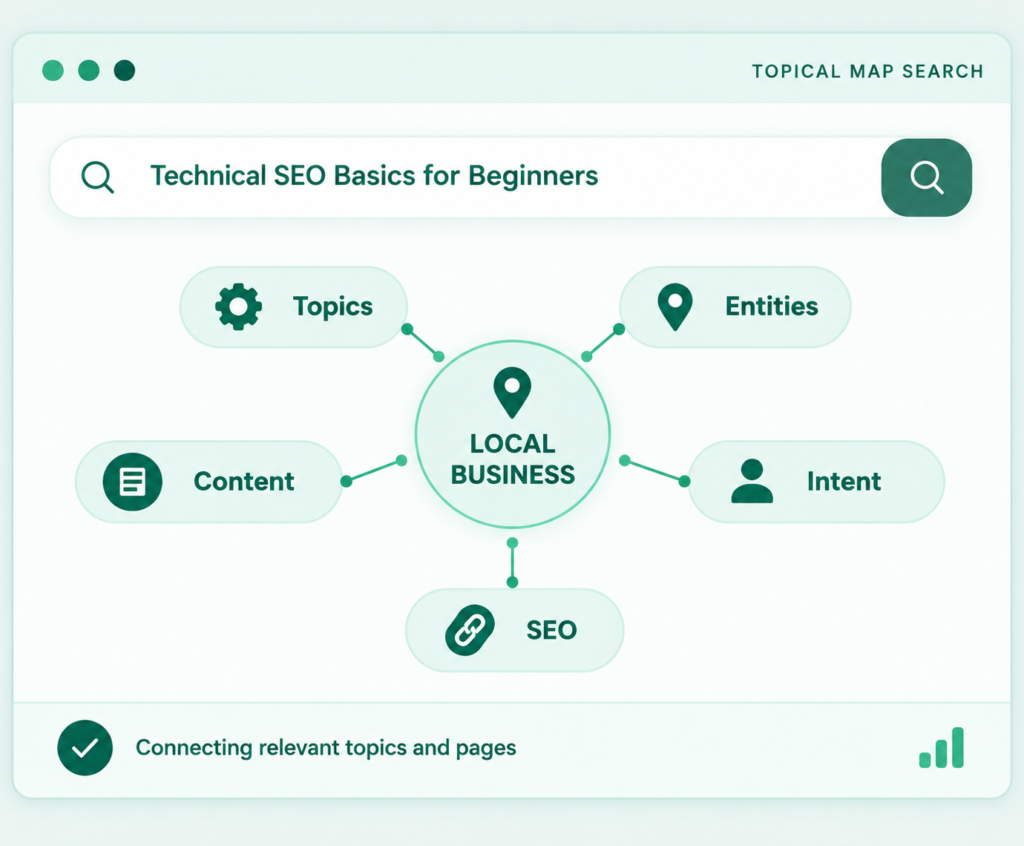The width and height of the screenshot is (1024, 846).
Task: Click the document icon in Content node
Action: [x=133, y=481]
